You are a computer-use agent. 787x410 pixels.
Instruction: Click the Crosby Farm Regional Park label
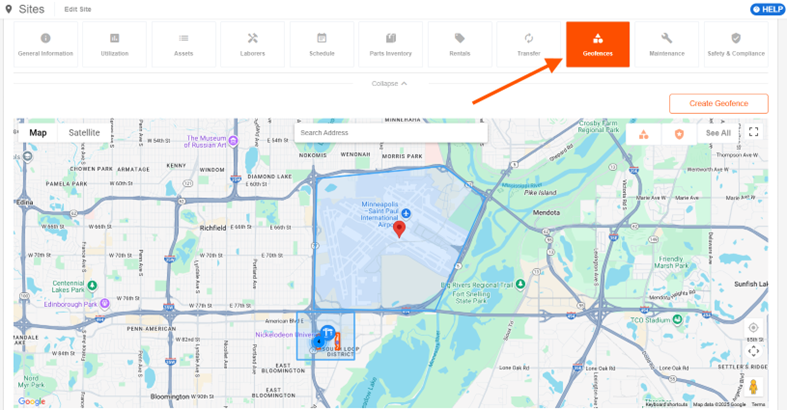point(598,126)
